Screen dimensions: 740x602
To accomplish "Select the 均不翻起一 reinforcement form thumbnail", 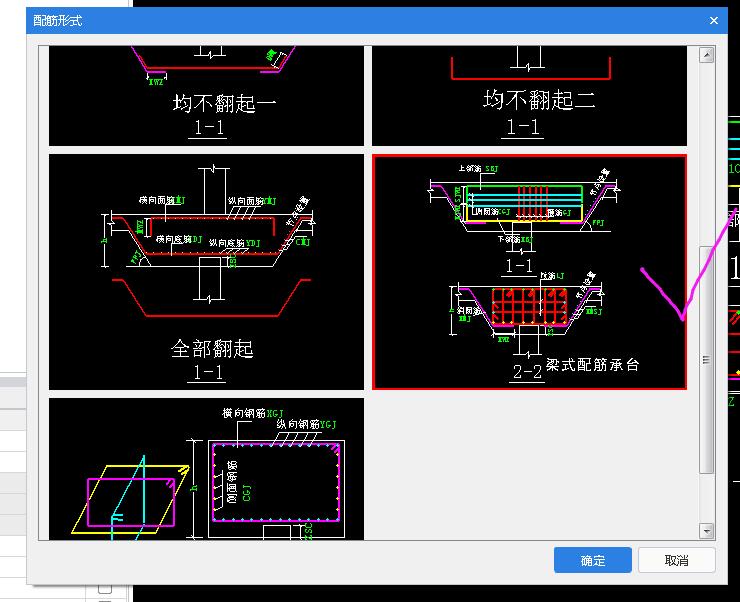I will click(206, 96).
